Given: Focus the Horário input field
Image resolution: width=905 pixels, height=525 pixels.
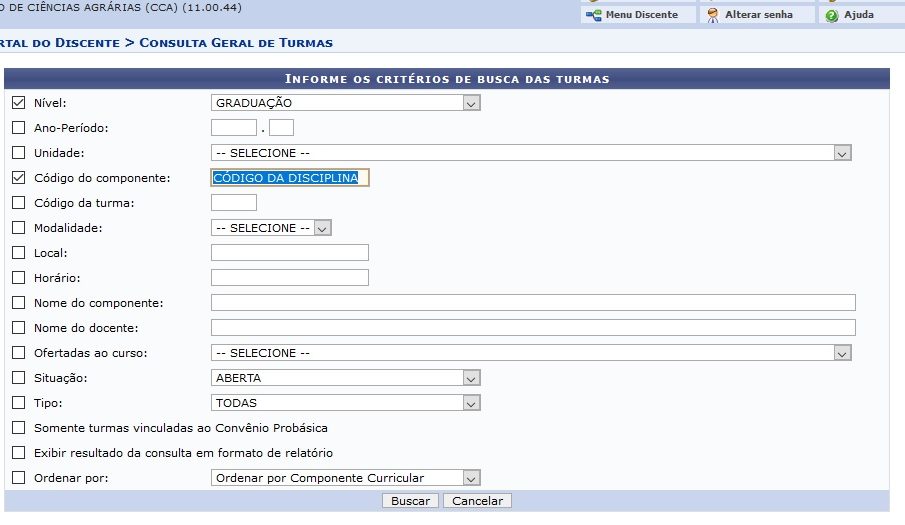Looking at the screenshot, I should click(290, 278).
